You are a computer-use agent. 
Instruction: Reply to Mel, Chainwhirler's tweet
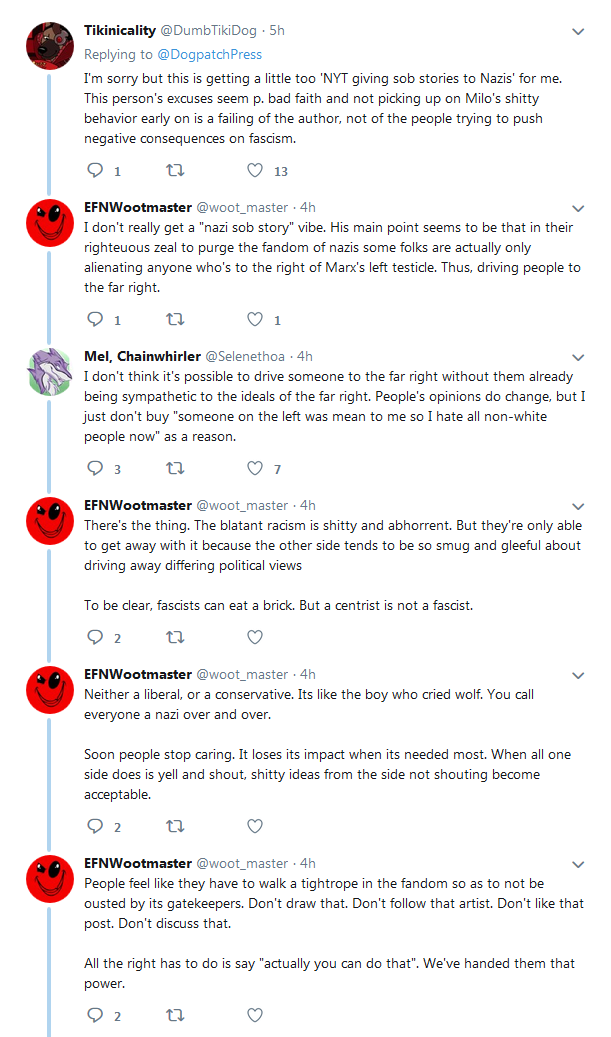[96, 468]
